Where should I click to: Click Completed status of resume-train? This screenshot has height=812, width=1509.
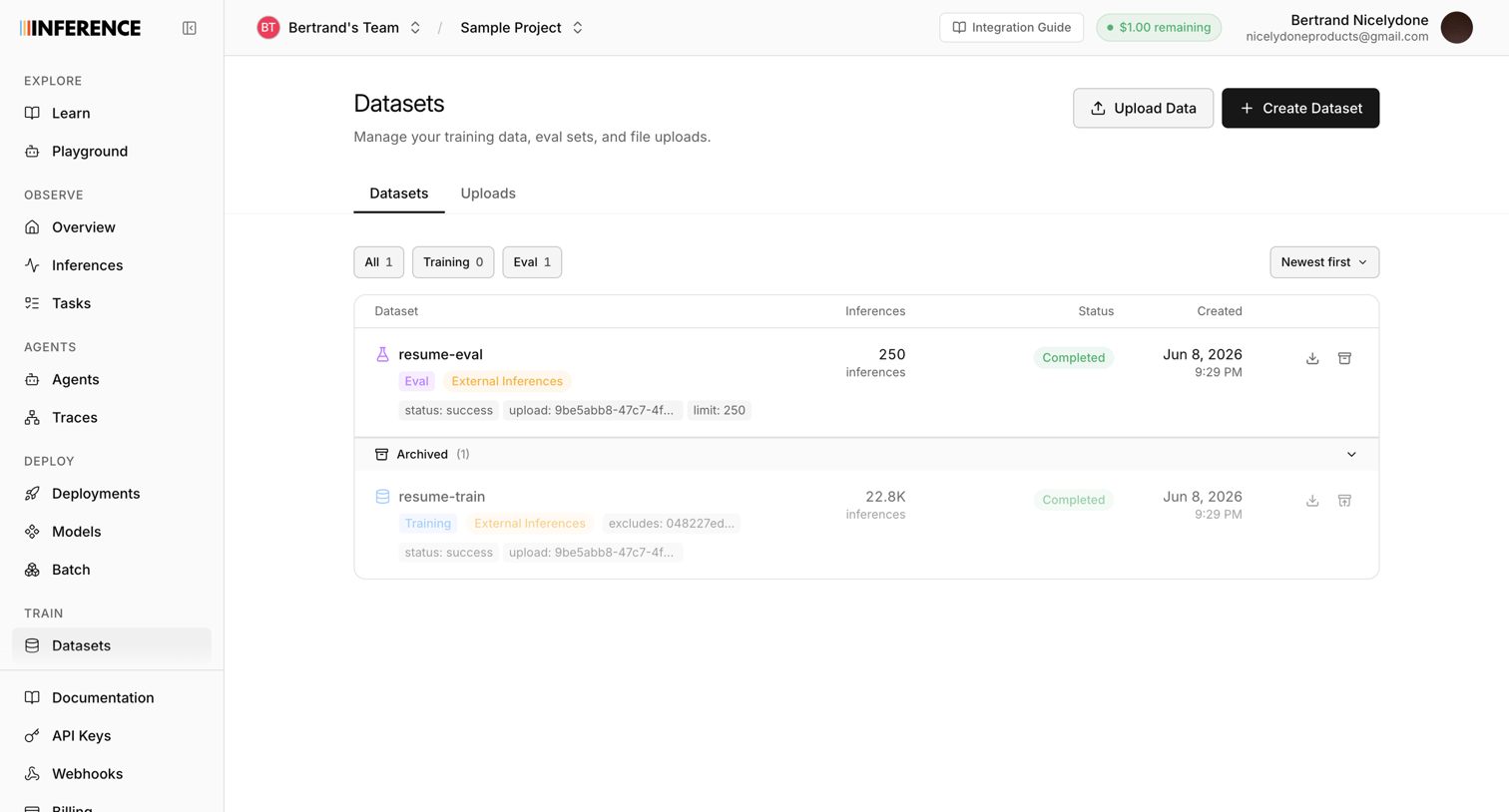point(1074,500)
